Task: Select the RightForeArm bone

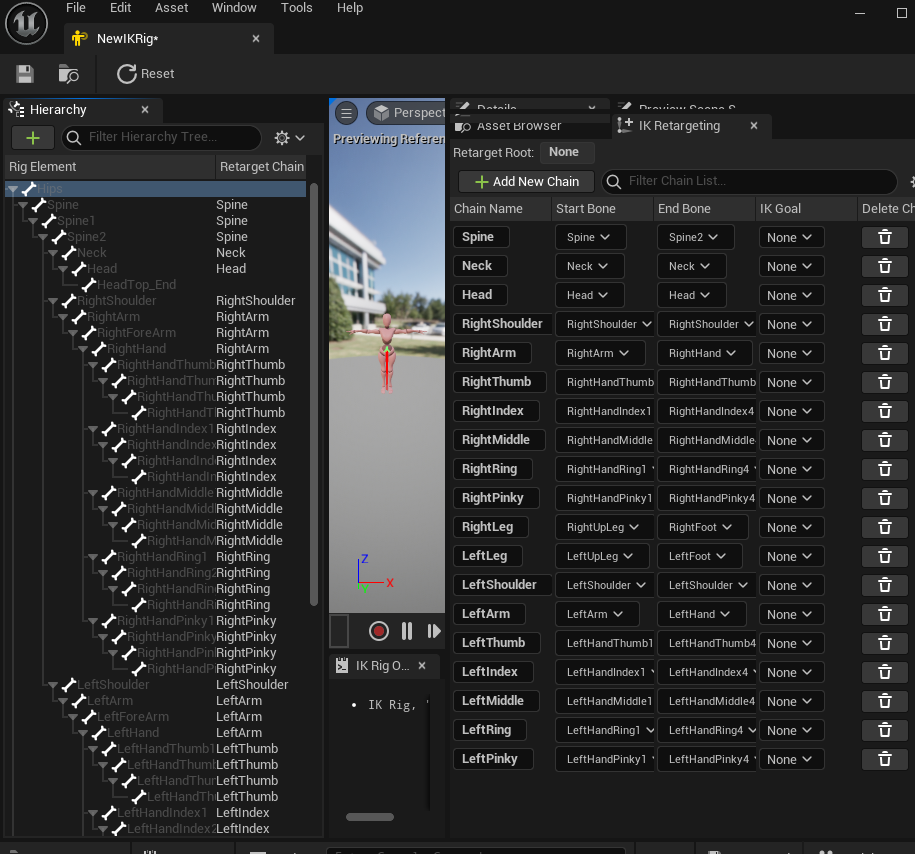Action: (x=136, y=333)
